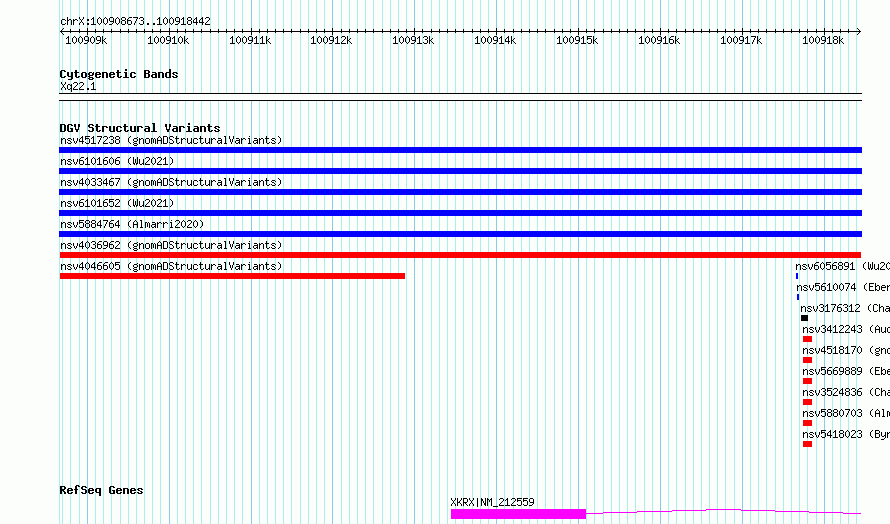
Task: Click the nsv5418023 variant label
Action: click(x=832, y=434)
